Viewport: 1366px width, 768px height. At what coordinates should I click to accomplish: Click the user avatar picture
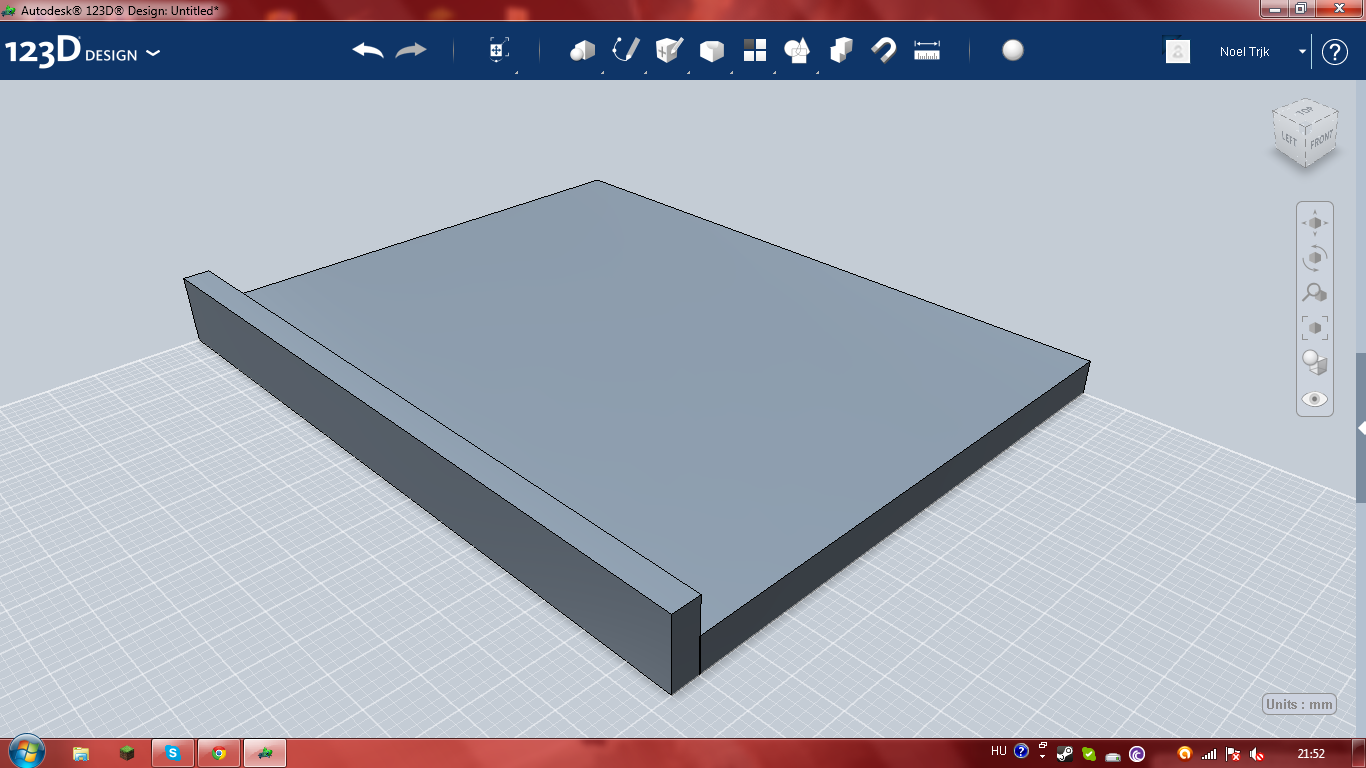point(1178,51)
